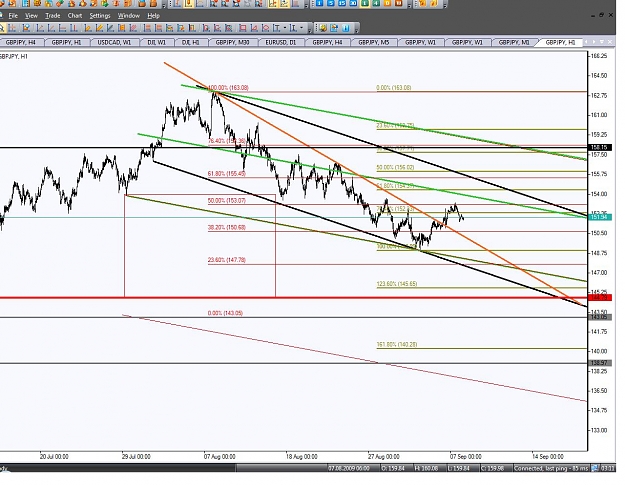This screenshot has height=485, width=625.
Task: Click the gray 138.97 price label
Action: [599, 363]
